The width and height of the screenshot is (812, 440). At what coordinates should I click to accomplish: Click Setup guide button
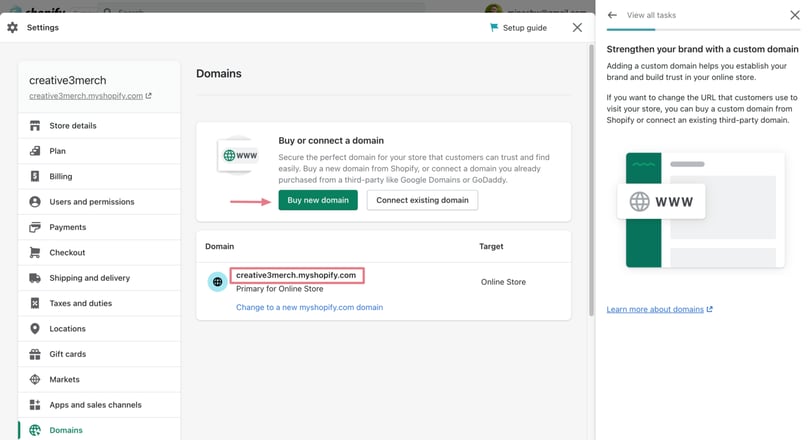coord(518,27)
